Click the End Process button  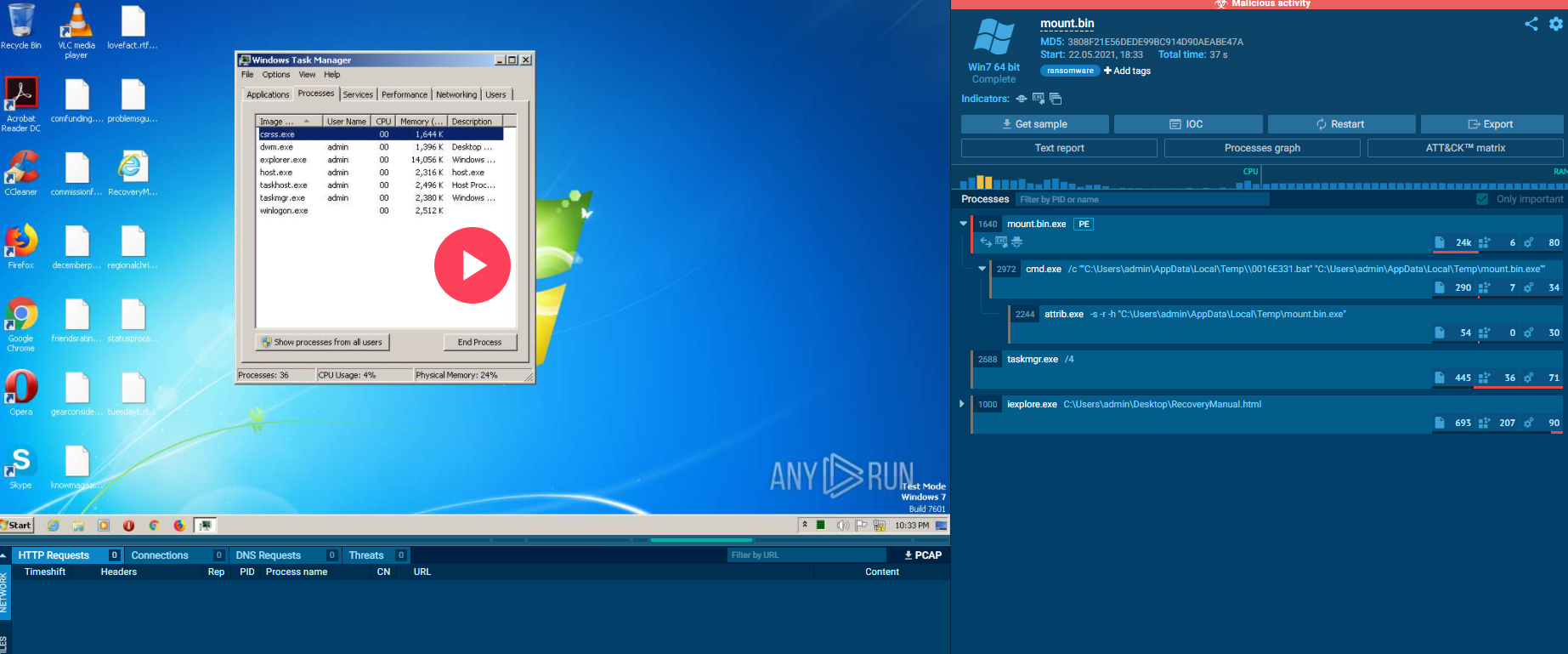click(x=480, y=342)
